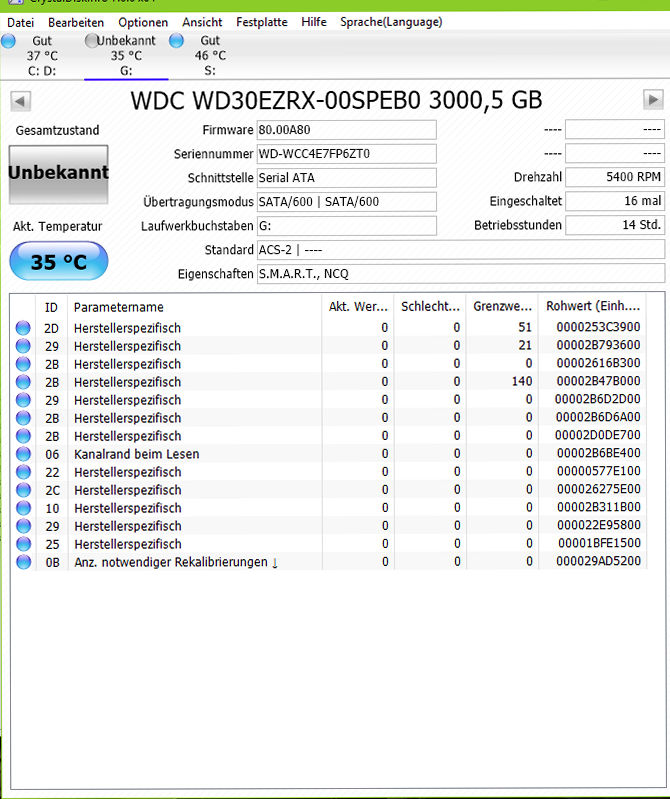Click the Drehzahl value 5400 RPM
670x799 pixels.
pos(615,177)
